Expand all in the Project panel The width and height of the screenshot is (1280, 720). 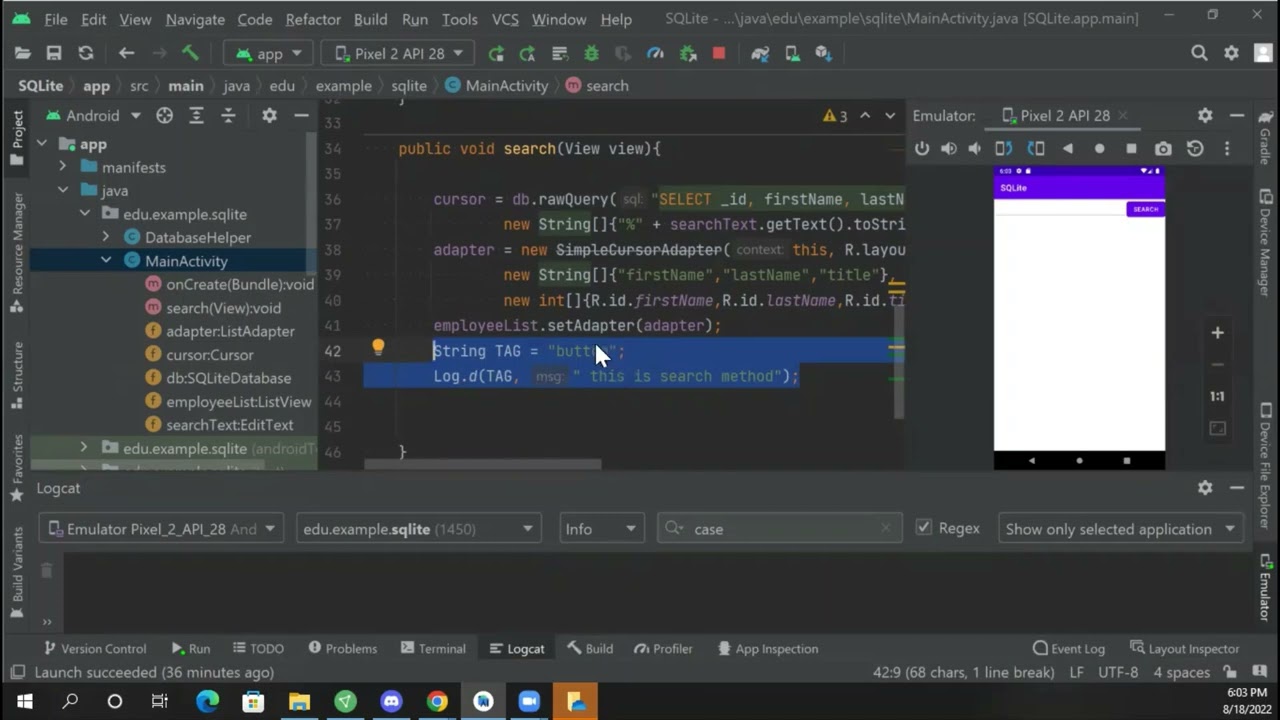(196, 116)
